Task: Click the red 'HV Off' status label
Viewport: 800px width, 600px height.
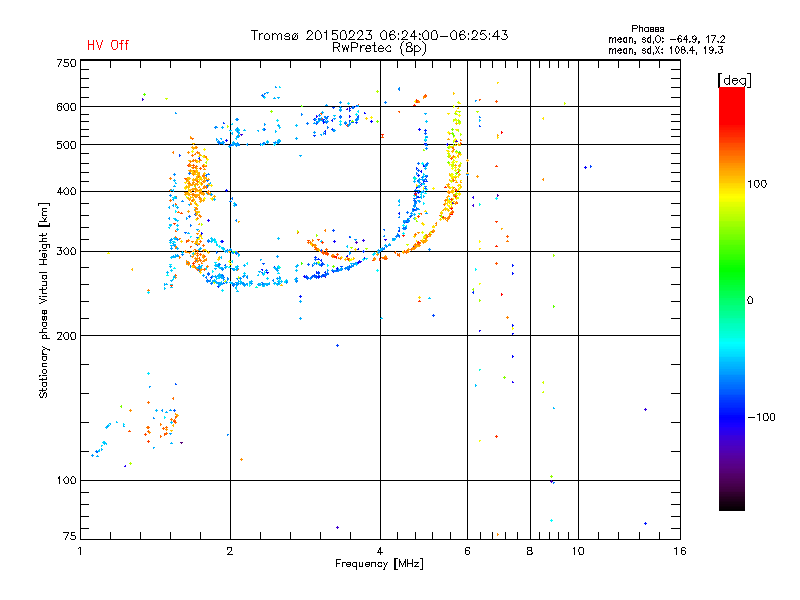Action: (108, 45)
